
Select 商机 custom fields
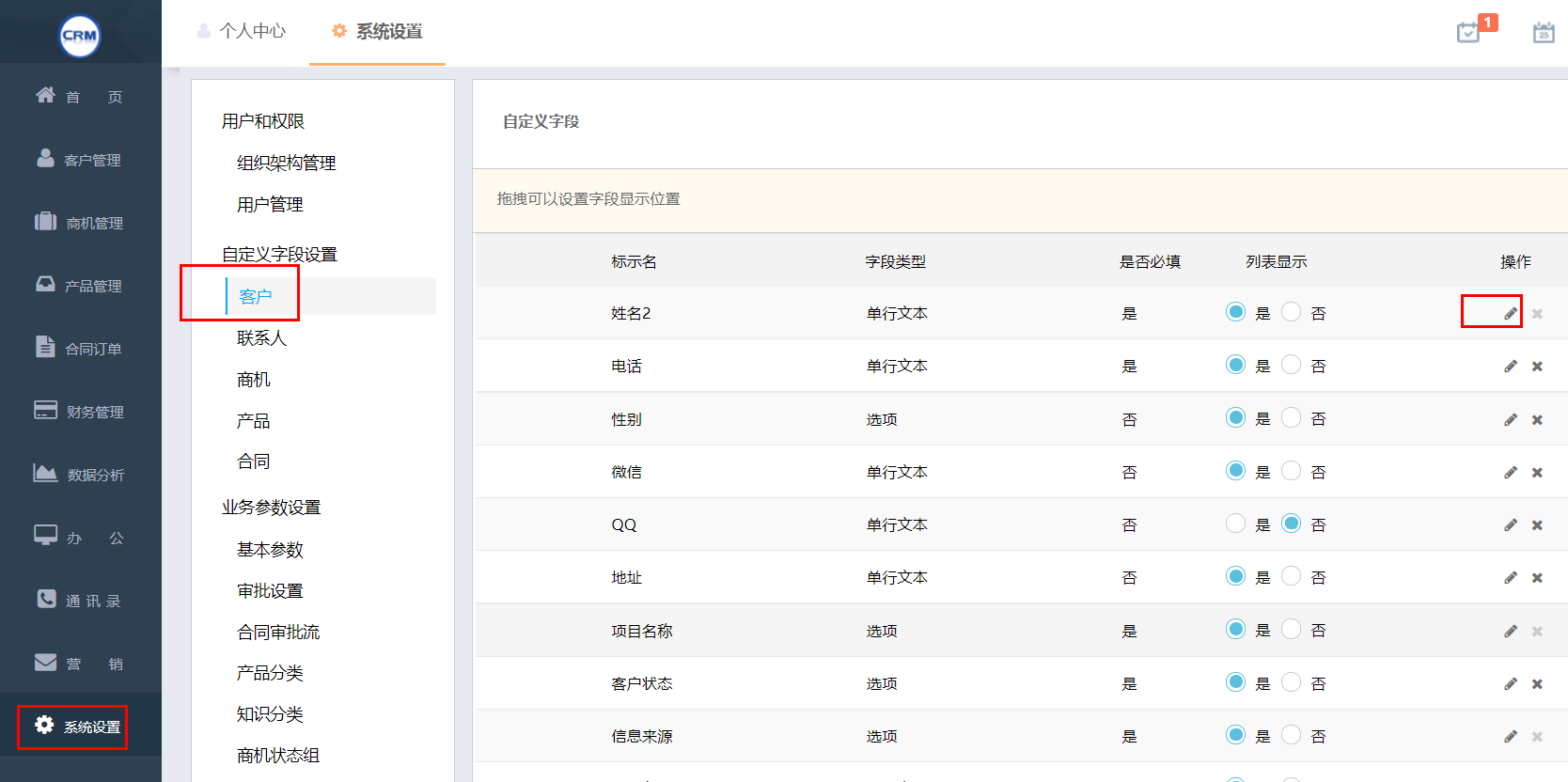(254, 379)
